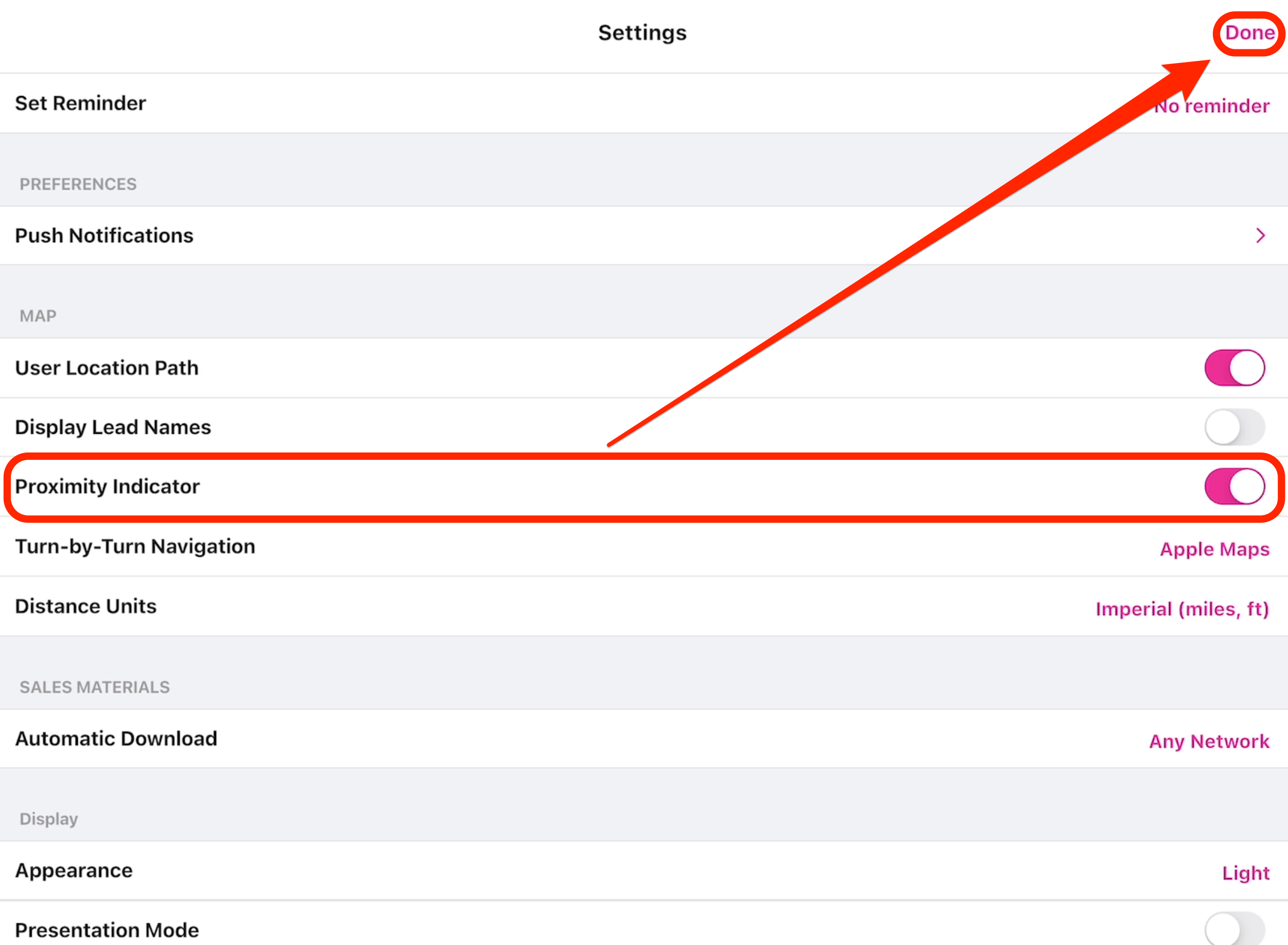Open Push Notifications settings
The height and width of the screenshot is (945, 1288).
[104, 235]
